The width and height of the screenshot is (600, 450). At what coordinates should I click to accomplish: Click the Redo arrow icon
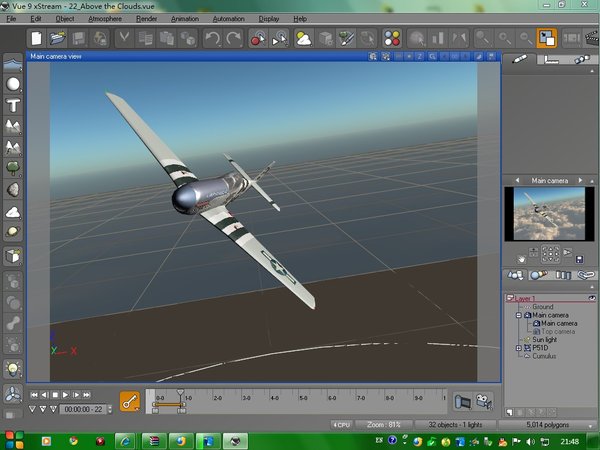click(x=233, y=39)
